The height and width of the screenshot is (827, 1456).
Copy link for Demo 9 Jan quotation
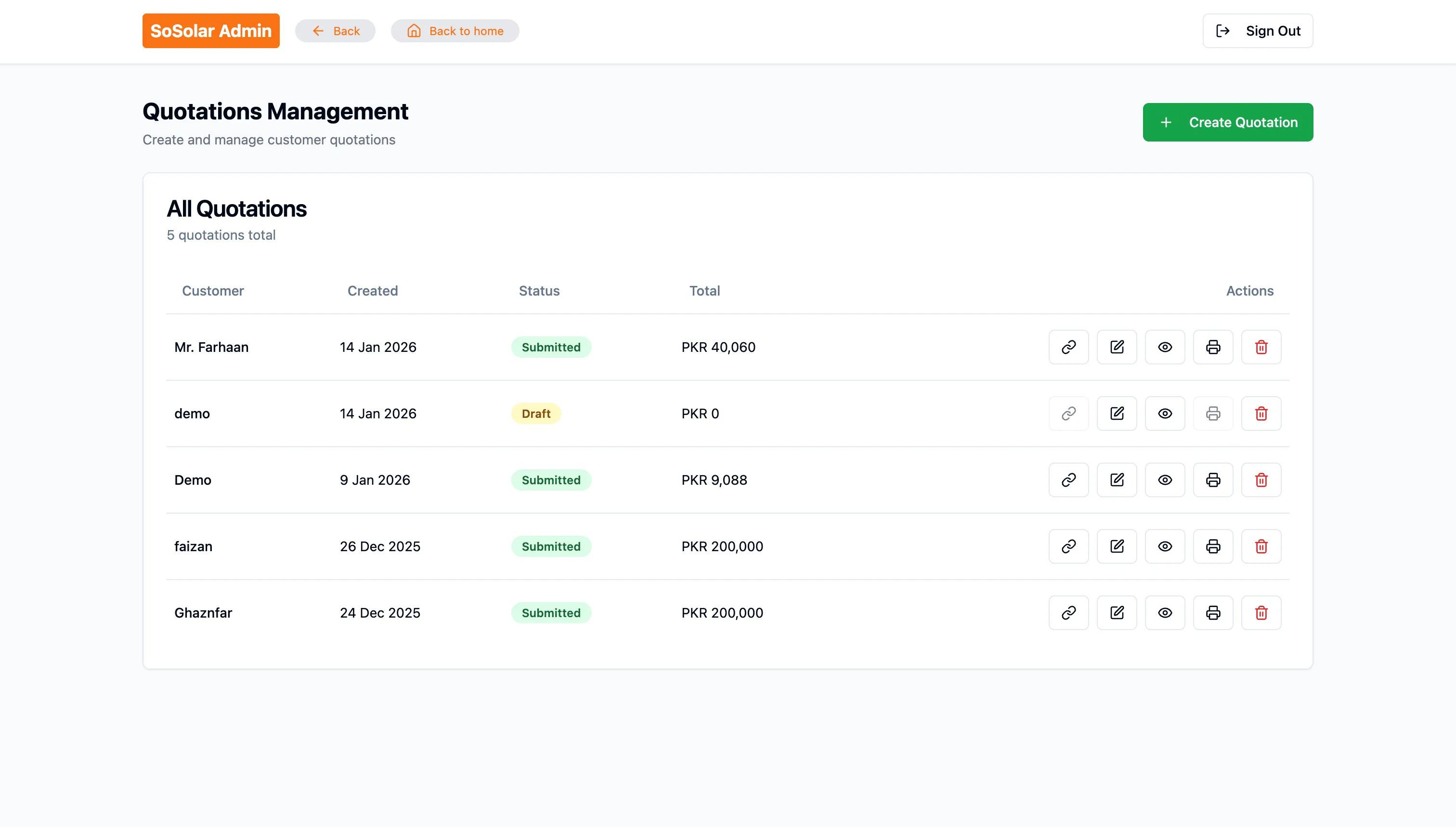pyautogui.click(x=1068, y=480)
